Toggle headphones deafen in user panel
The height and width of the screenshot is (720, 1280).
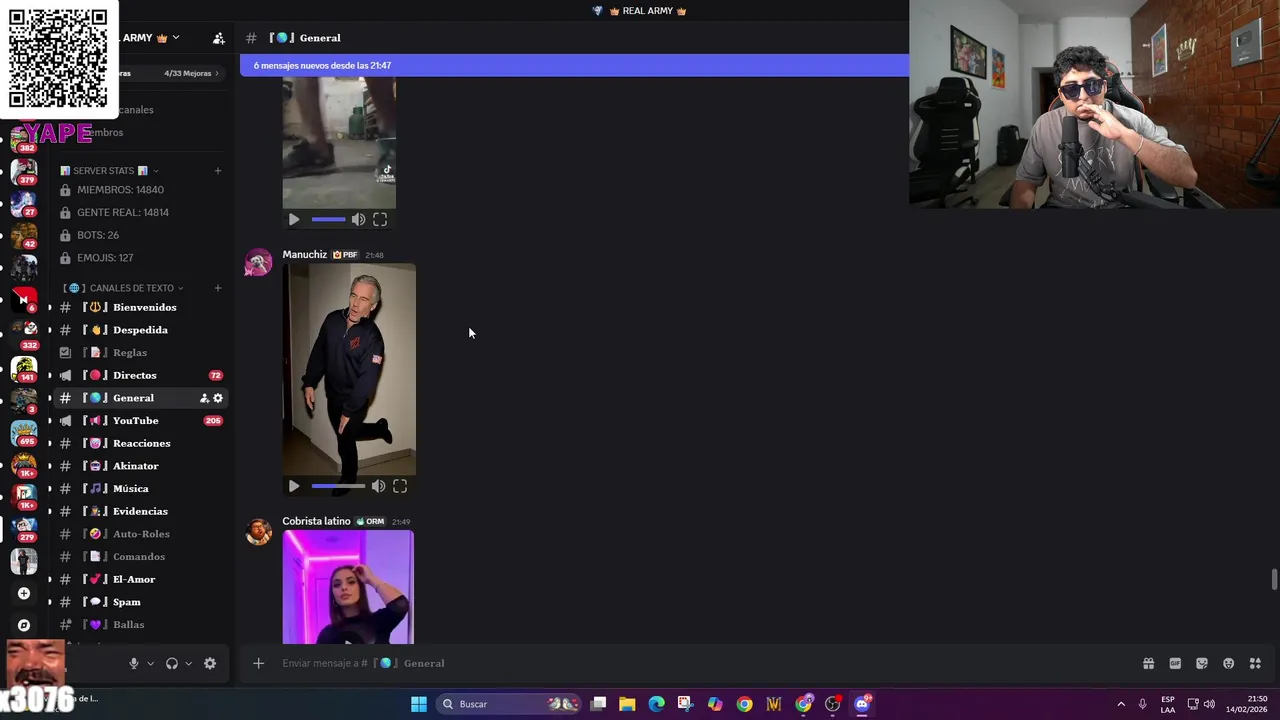[x=172, y=663]
